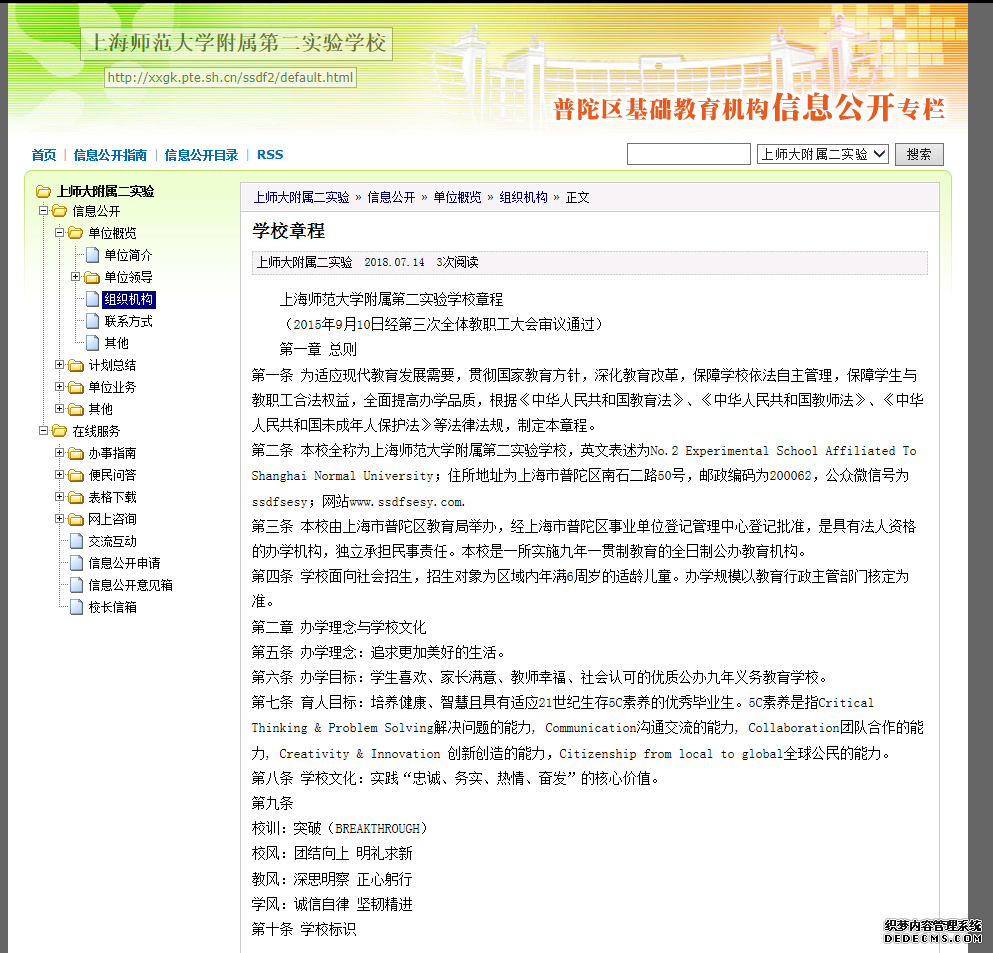Collapse the 在线服务 tree node

(43, 431)
